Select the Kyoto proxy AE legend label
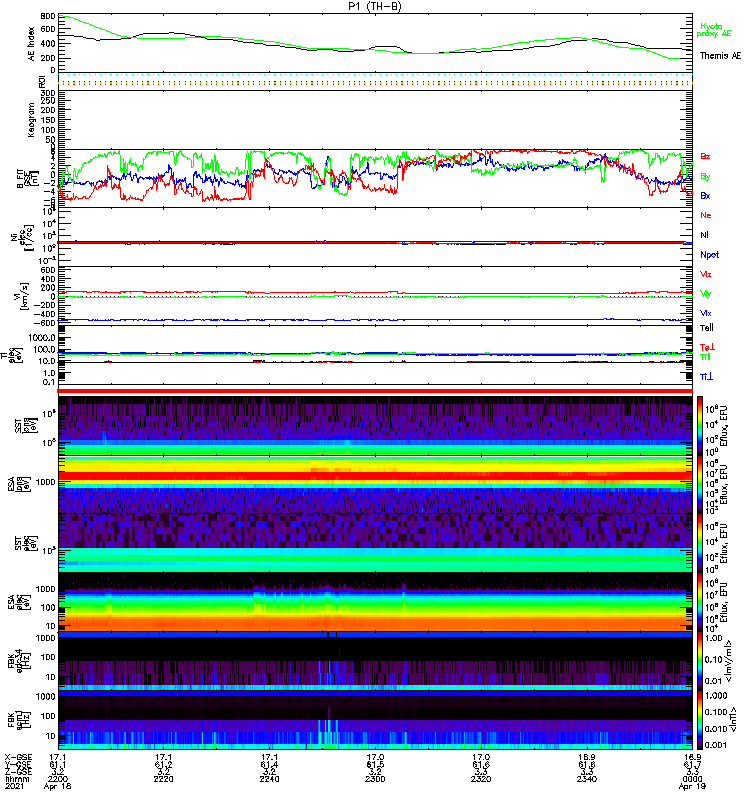This screenshot has height=800, width=750. tap(714, 30)
